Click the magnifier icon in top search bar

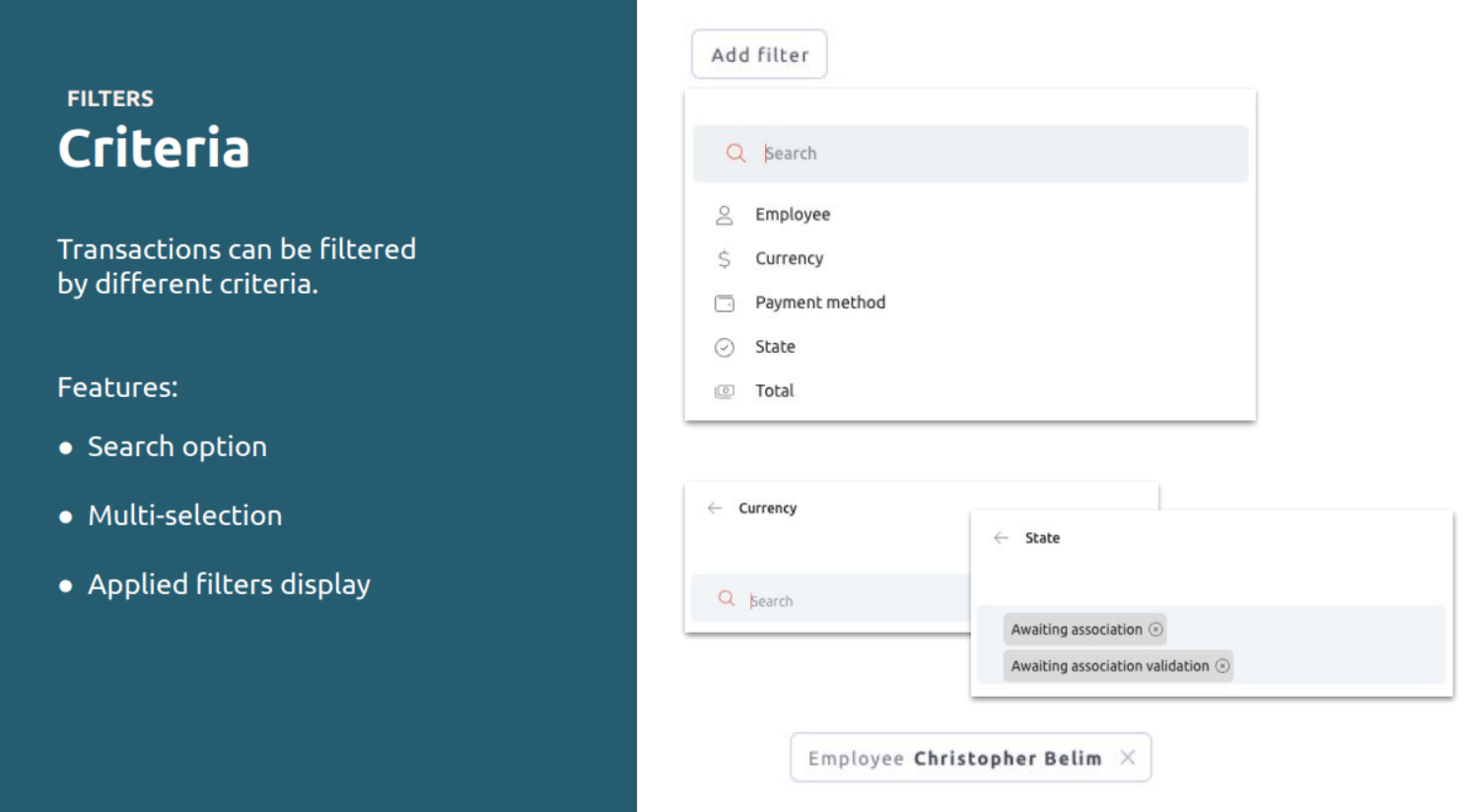735,153
